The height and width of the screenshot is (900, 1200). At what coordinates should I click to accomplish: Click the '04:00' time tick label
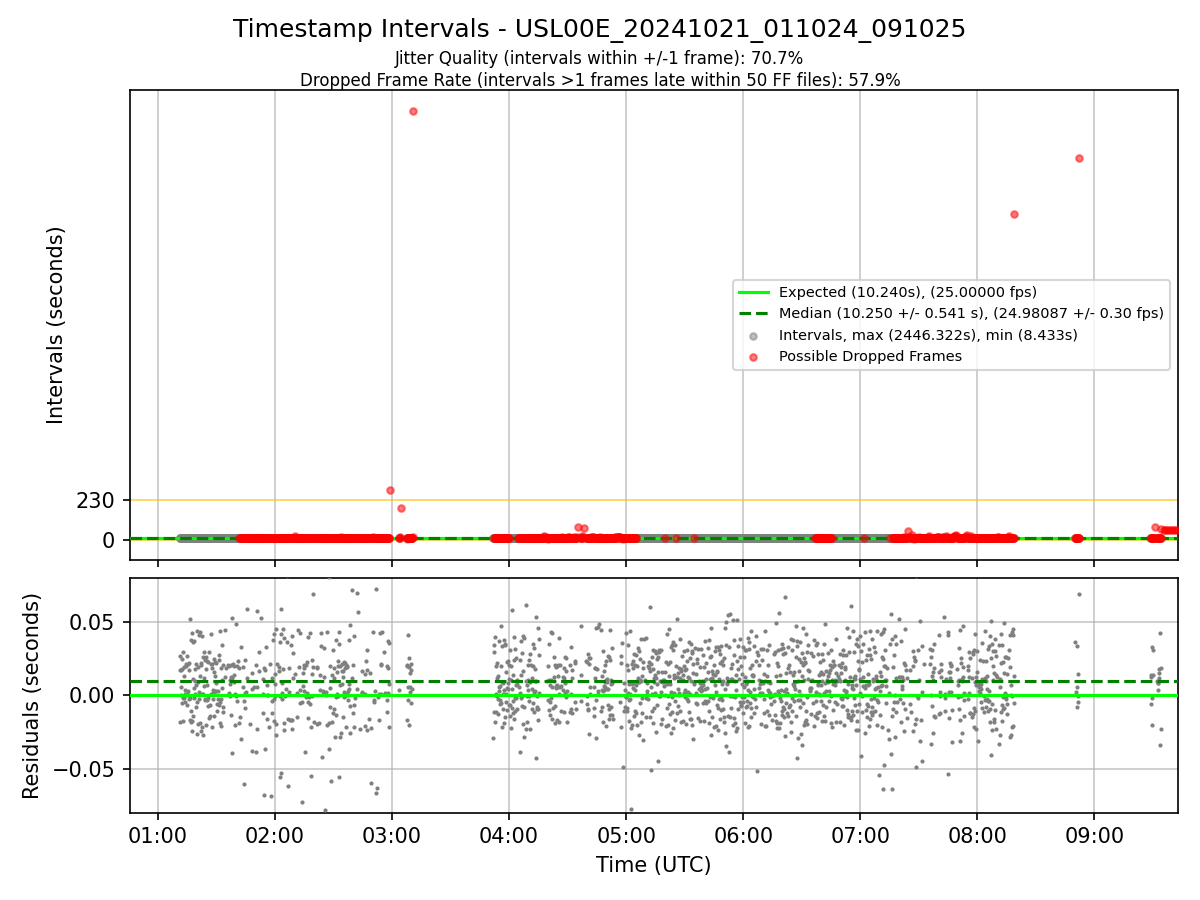[509, 835]
